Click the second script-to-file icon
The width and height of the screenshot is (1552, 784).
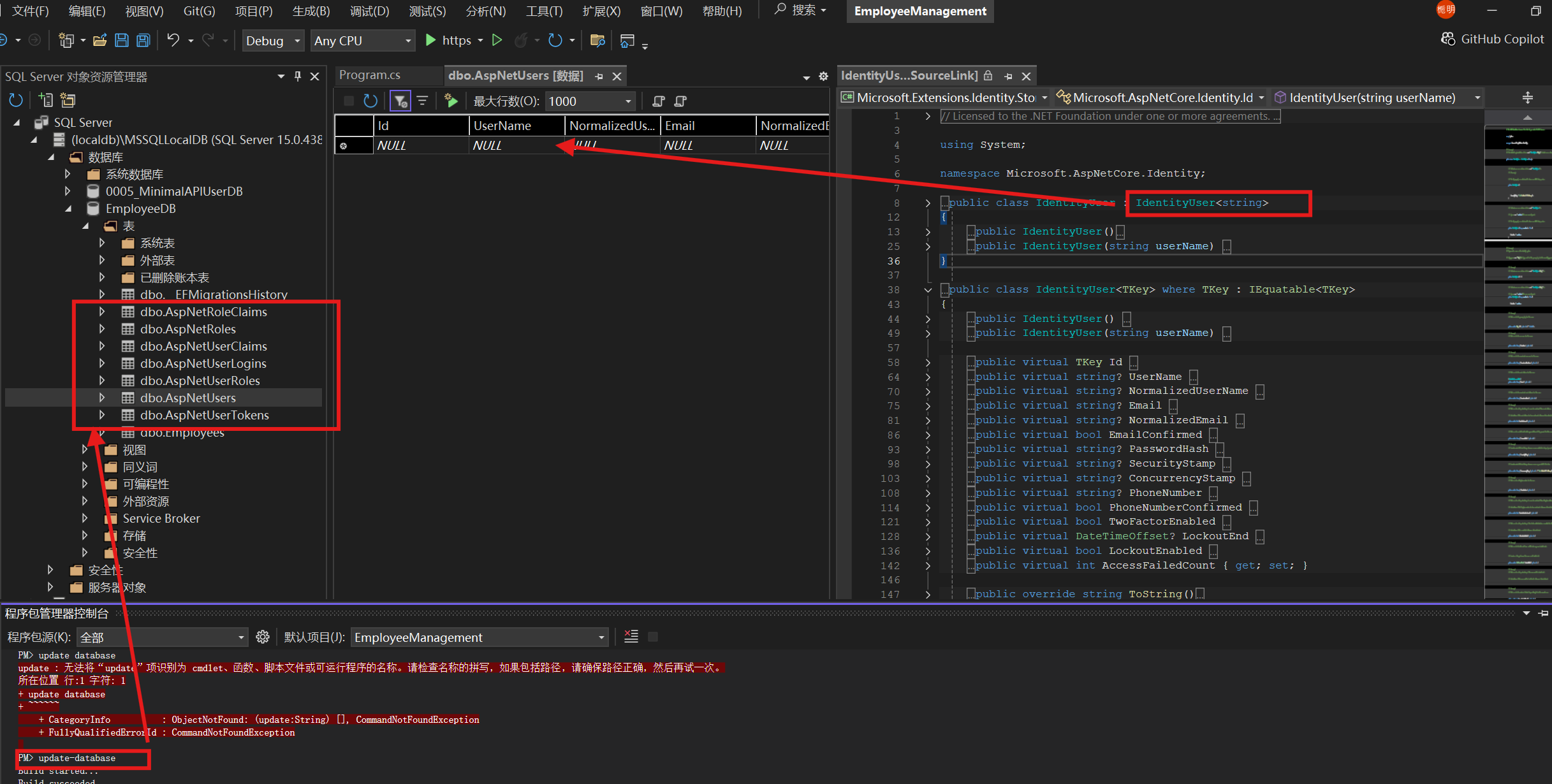click(x=680, y=101)
